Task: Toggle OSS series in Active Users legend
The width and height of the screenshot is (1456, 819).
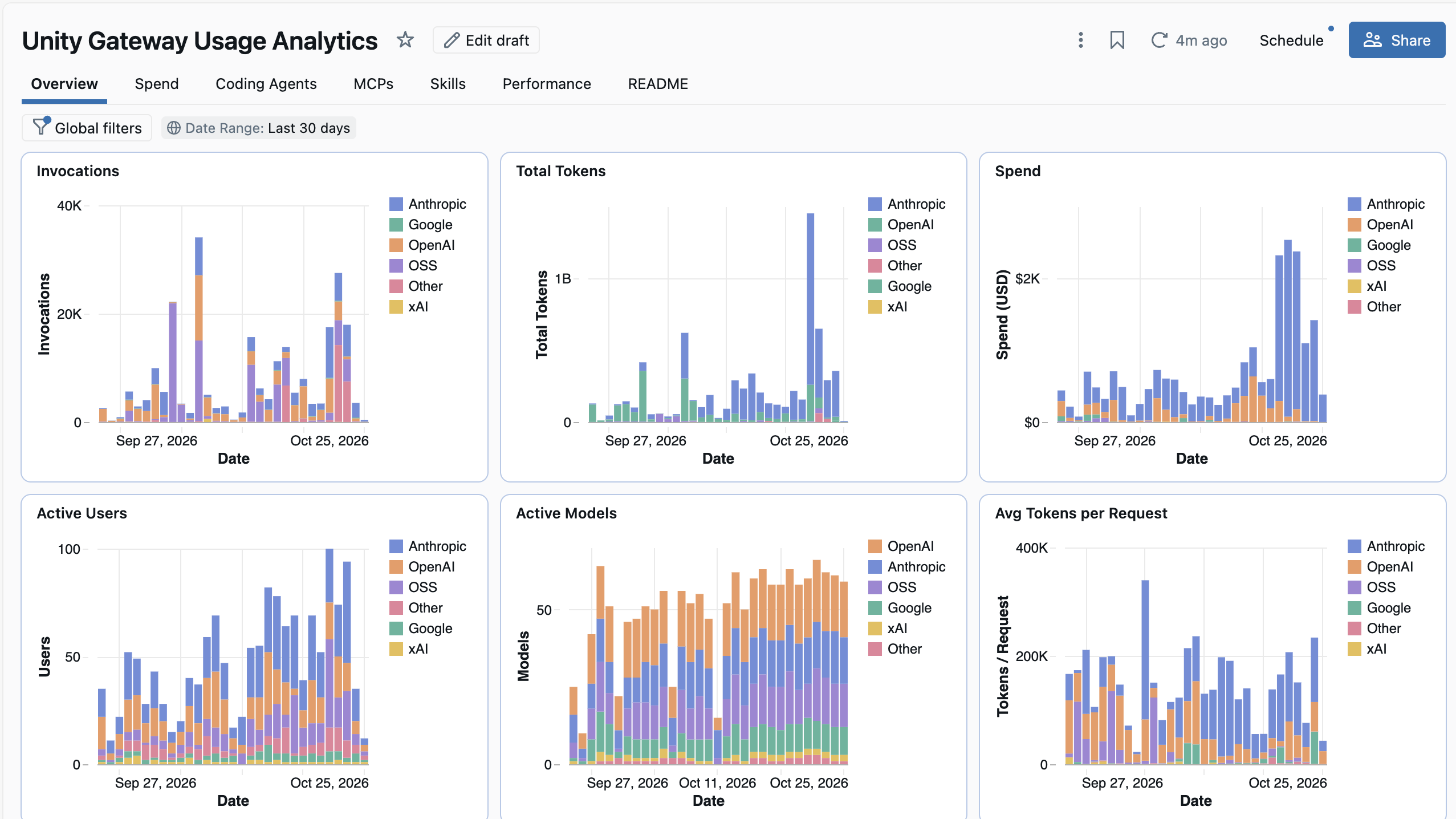Action: pyautogui.click(x=413, y=587)
